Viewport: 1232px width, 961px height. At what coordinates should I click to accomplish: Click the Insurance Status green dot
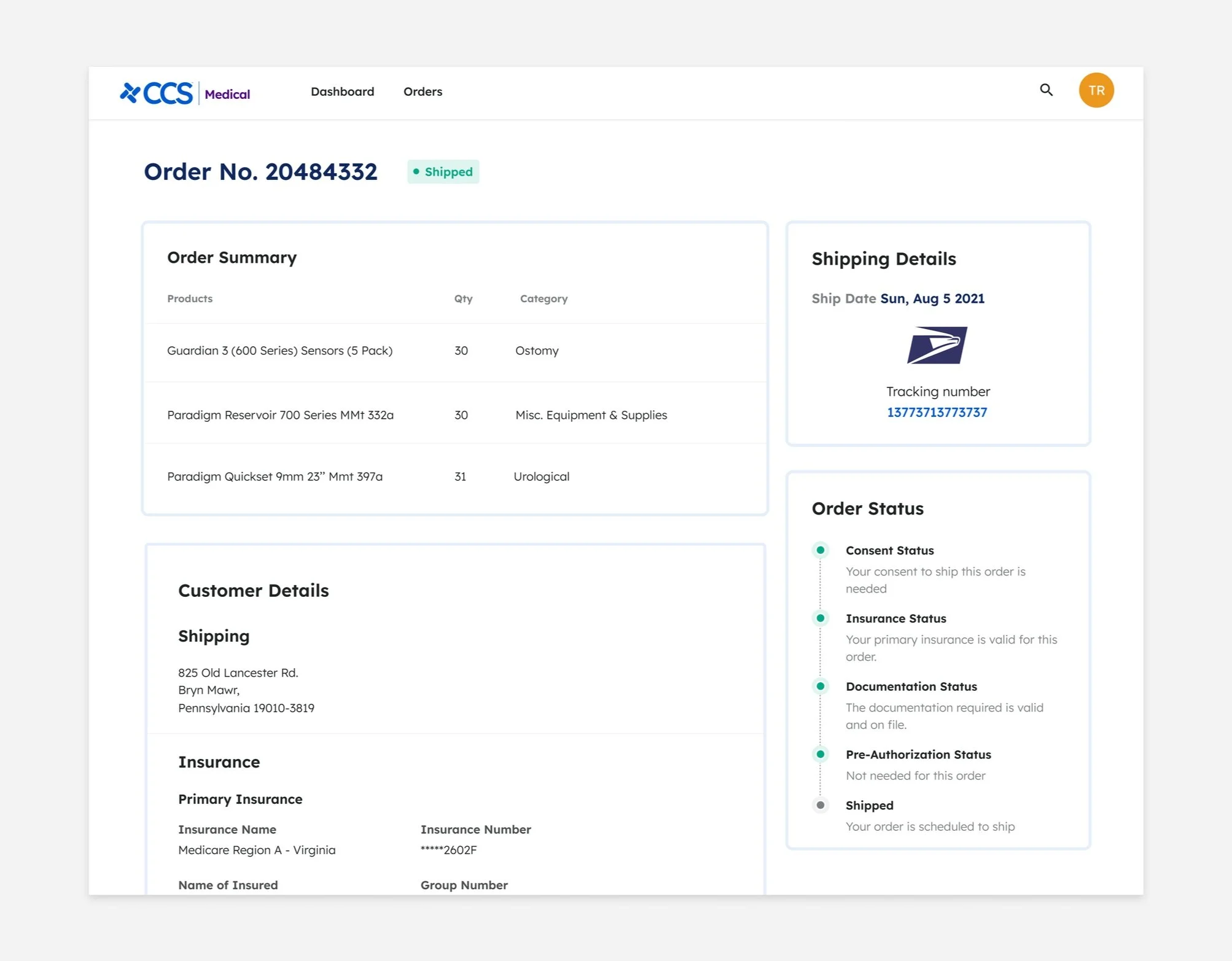[820, 618]
